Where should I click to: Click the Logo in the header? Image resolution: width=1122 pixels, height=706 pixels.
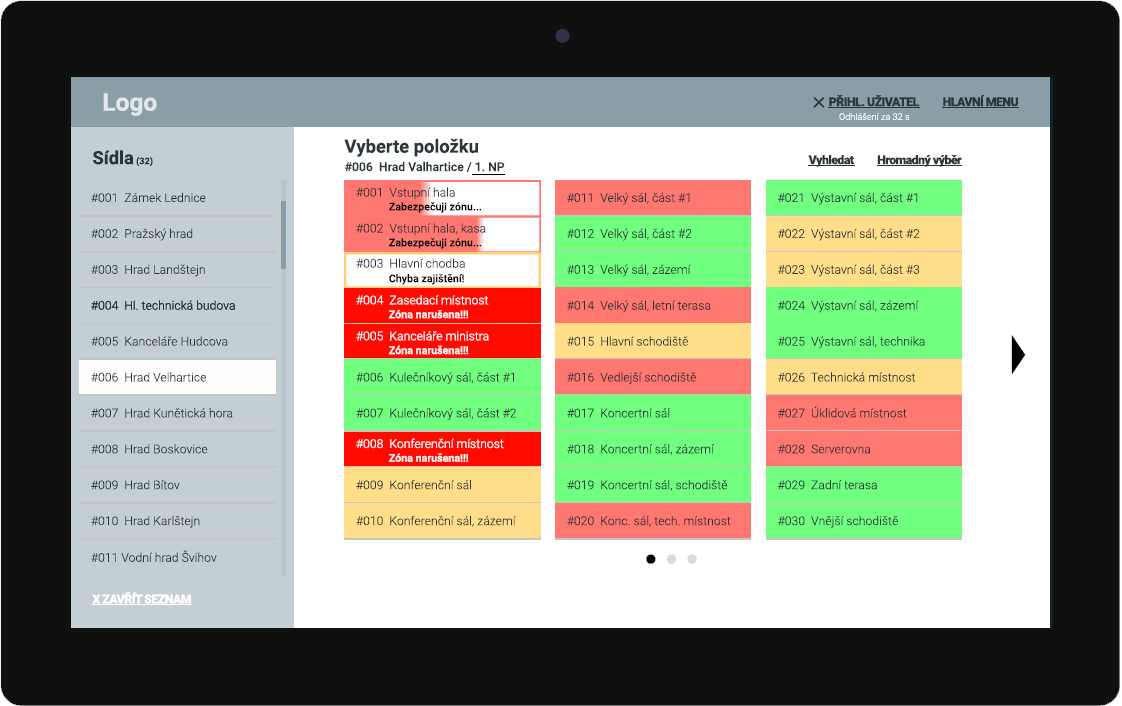coord(129,103)
